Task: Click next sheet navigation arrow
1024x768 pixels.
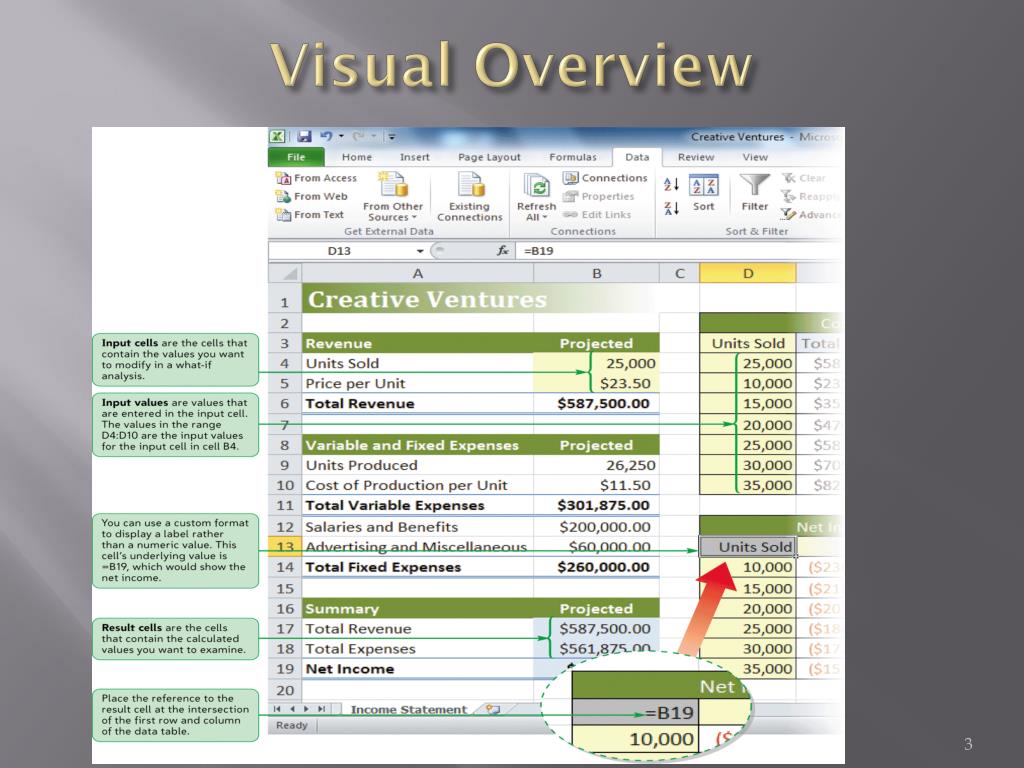Action: point(306,709)
